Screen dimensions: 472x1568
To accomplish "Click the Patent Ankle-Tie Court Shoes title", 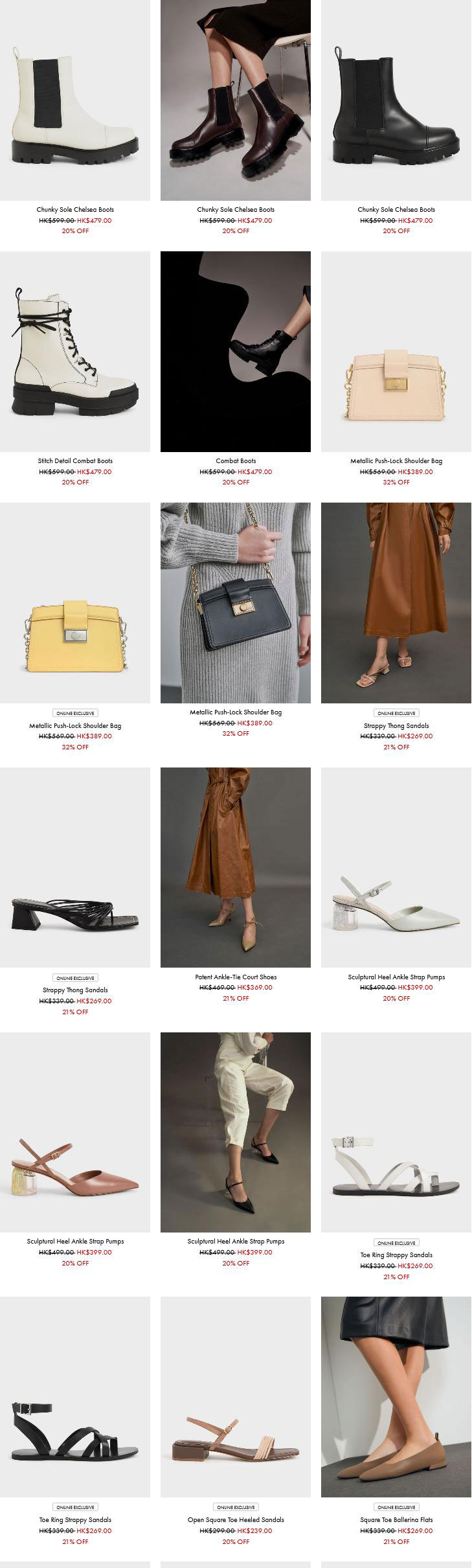I will 236,977.
